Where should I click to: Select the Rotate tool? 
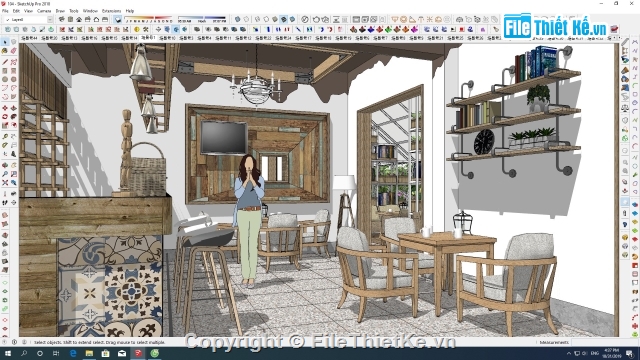pyautogui.click(x=5, y=117)
